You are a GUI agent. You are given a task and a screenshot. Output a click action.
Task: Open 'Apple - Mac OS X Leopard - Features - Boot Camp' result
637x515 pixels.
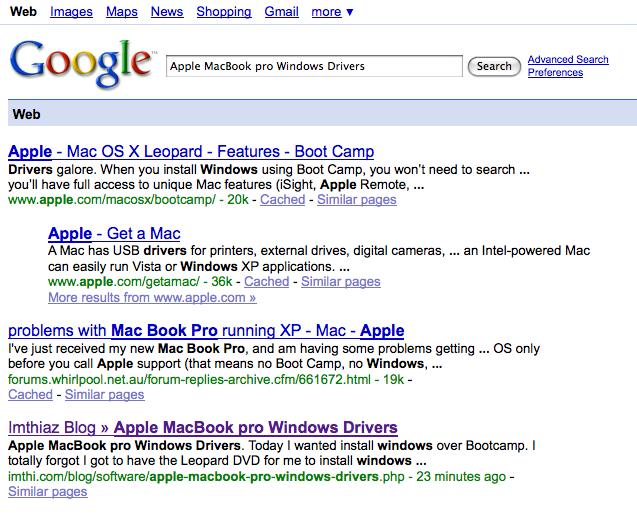(x=191, y=151)
